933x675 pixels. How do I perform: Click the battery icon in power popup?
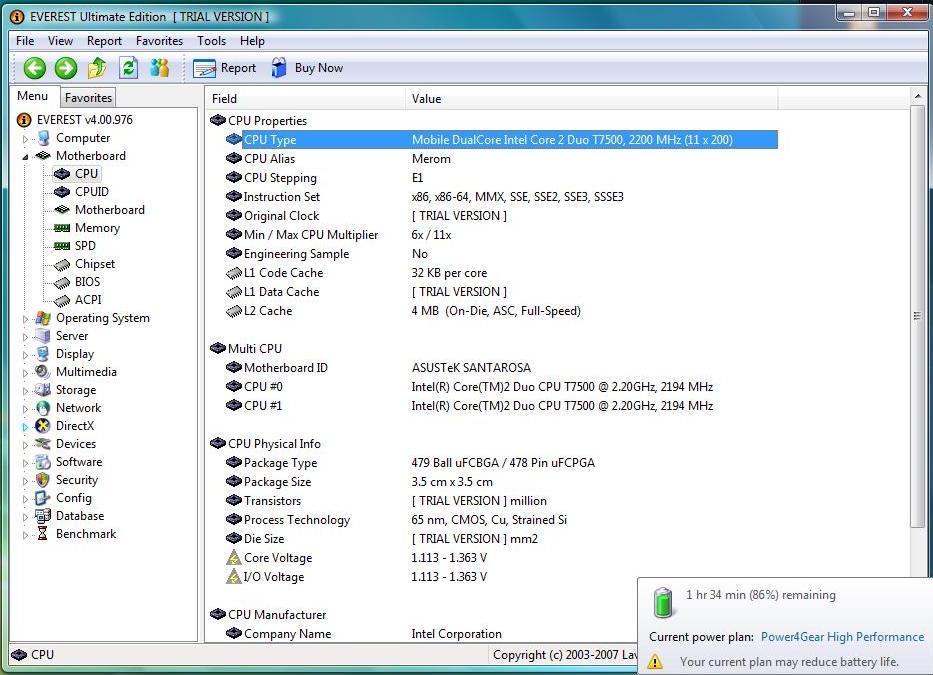pos(663,602)
